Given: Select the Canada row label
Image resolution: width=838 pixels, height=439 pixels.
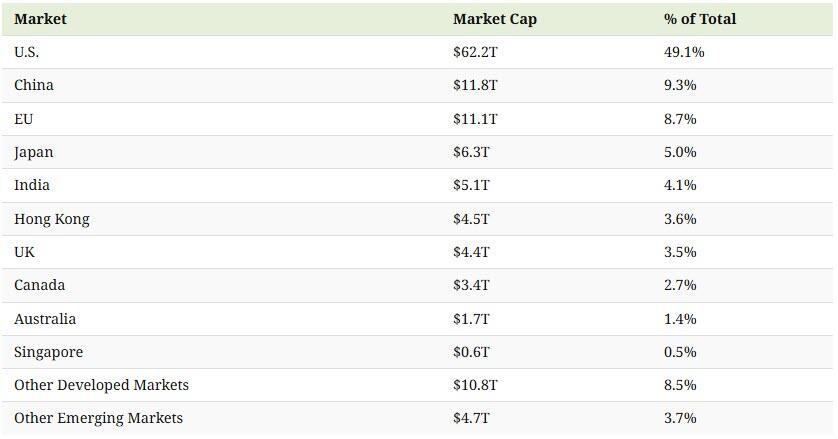Looking at the screenshot, I should click(40, 285).
